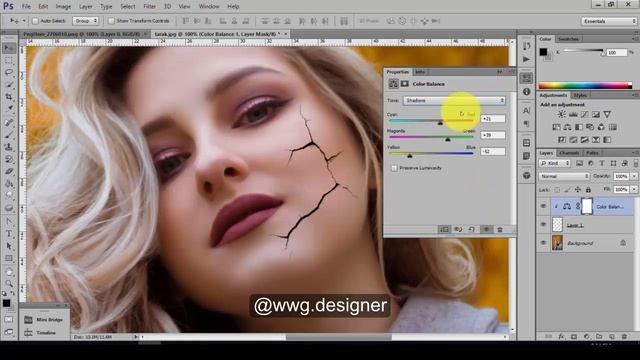This screenshot has height=360, width=640.
Task: Switch to the Swatches tab
Action: tap(568, 39)
